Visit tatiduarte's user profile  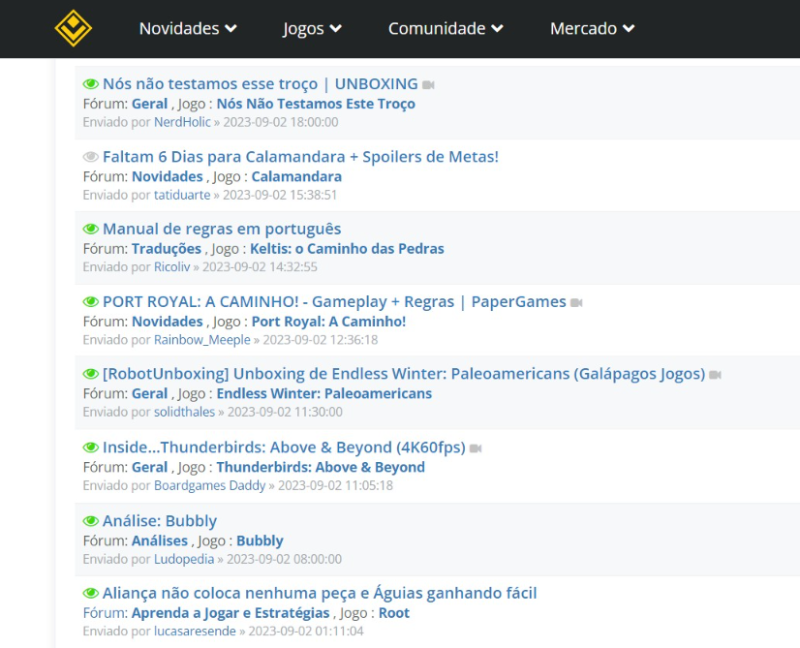pyautogui.click(x=182, y=195)
